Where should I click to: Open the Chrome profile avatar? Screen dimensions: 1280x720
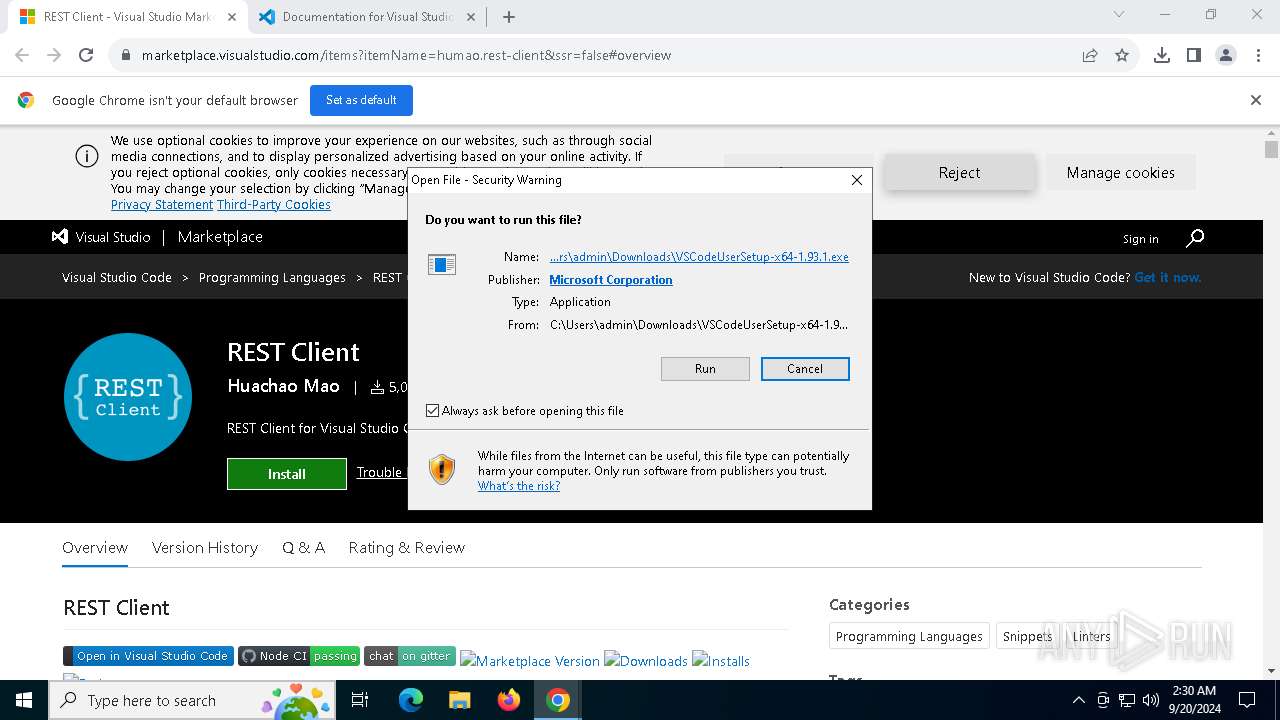pos(1225,55)
